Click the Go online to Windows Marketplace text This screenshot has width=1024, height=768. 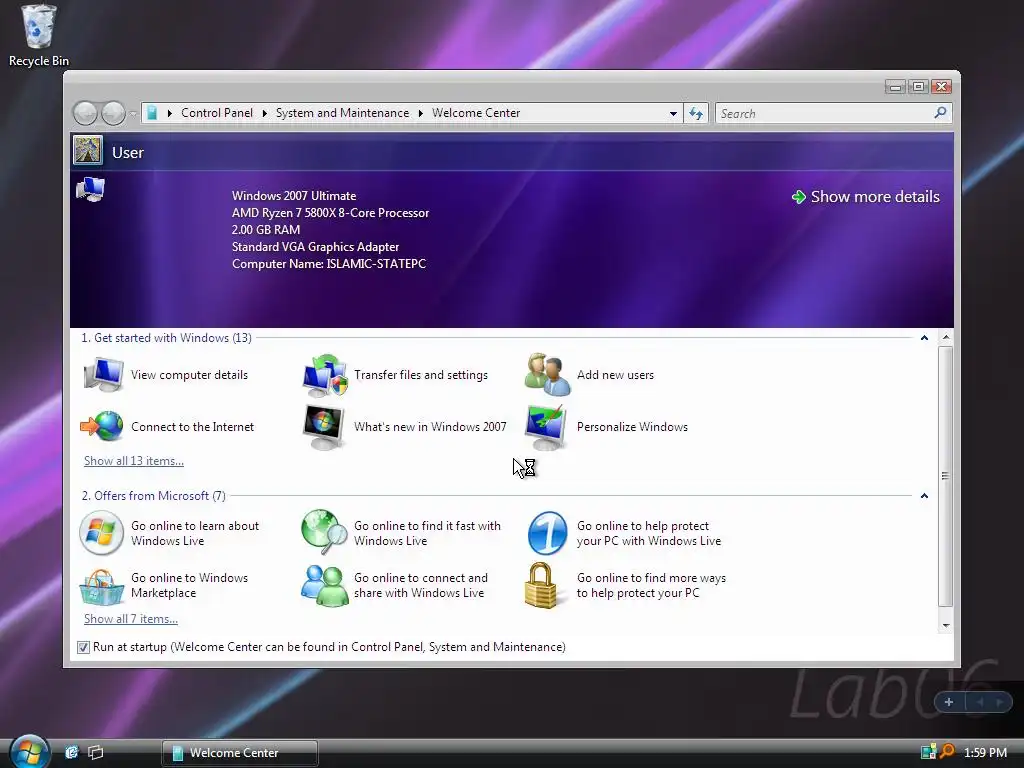point(189,585)
